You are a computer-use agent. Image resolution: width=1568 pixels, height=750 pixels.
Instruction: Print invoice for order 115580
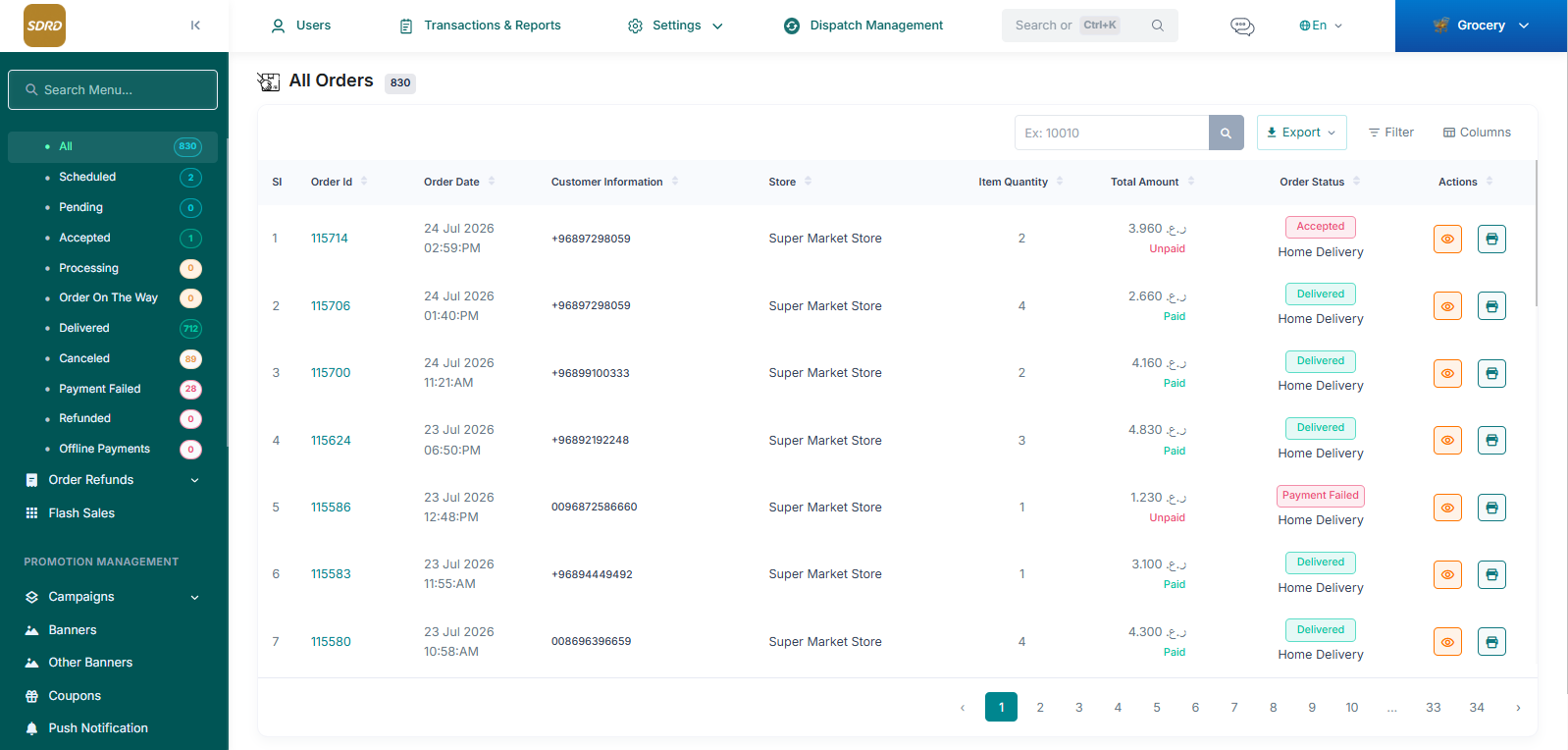[1491, 642]
